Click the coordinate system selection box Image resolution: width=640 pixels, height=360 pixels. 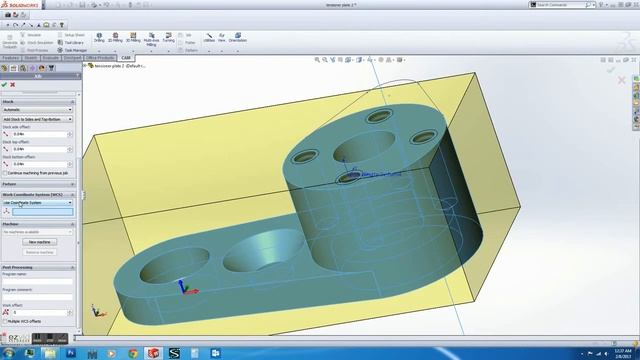coord(42,211)
